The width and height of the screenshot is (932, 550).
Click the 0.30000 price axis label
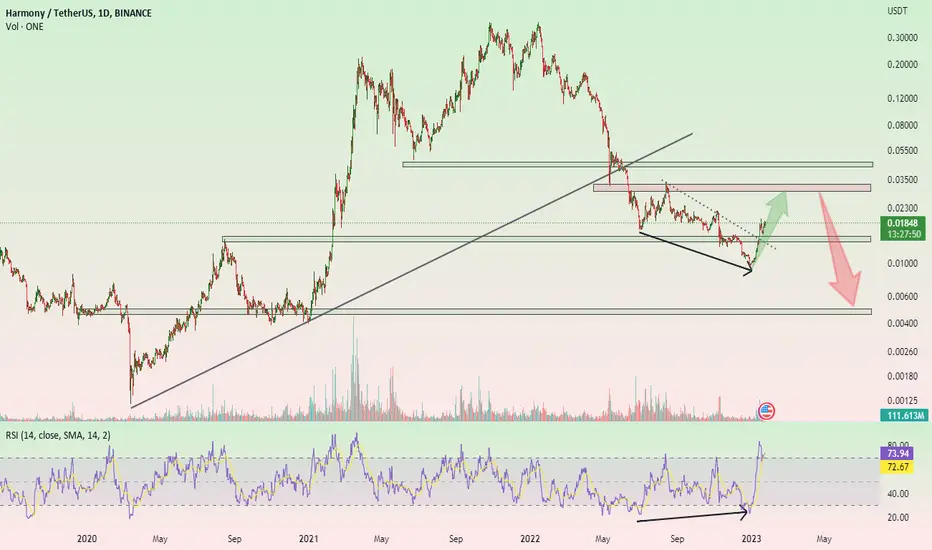[x=902, y=37]
